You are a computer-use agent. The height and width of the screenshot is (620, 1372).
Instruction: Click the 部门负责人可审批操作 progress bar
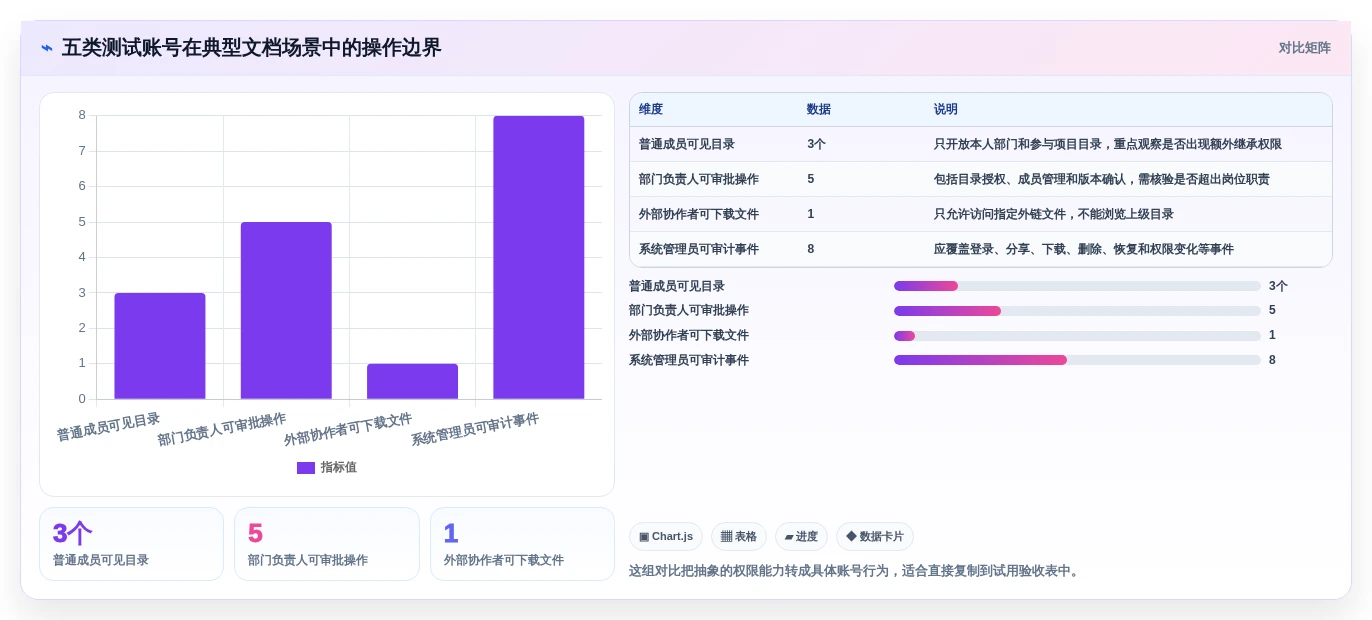click(x=1077, y=311)
